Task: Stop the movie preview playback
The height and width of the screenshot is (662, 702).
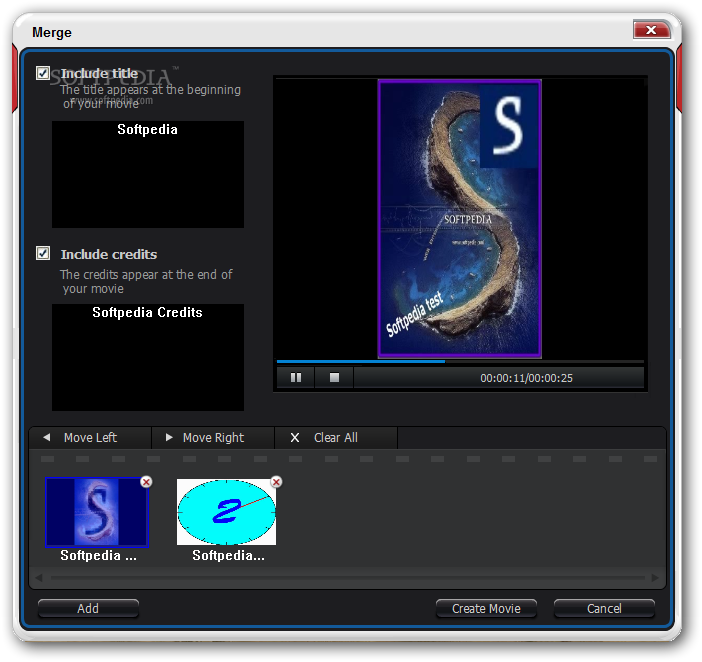Action: (334, 377)
